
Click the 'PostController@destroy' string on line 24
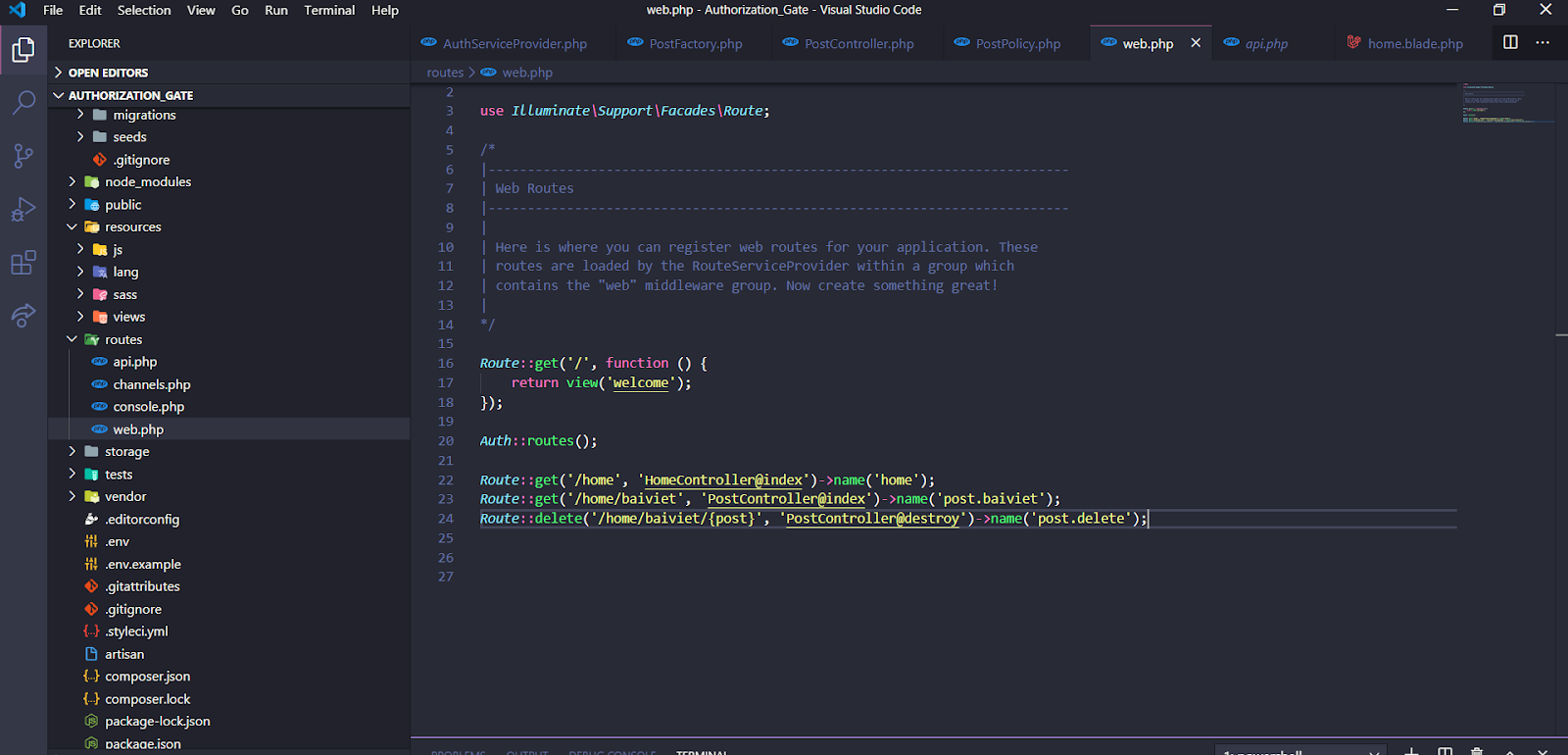pos(872,519)
